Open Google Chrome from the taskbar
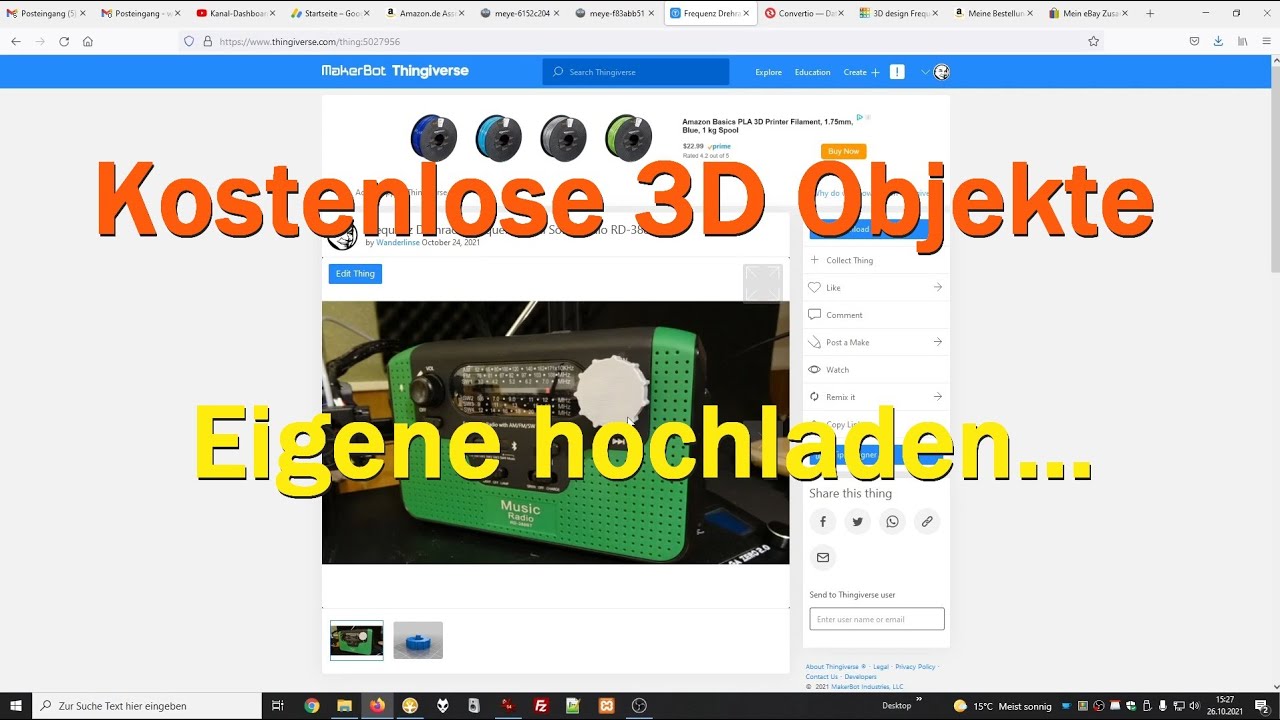 (312, 706)
